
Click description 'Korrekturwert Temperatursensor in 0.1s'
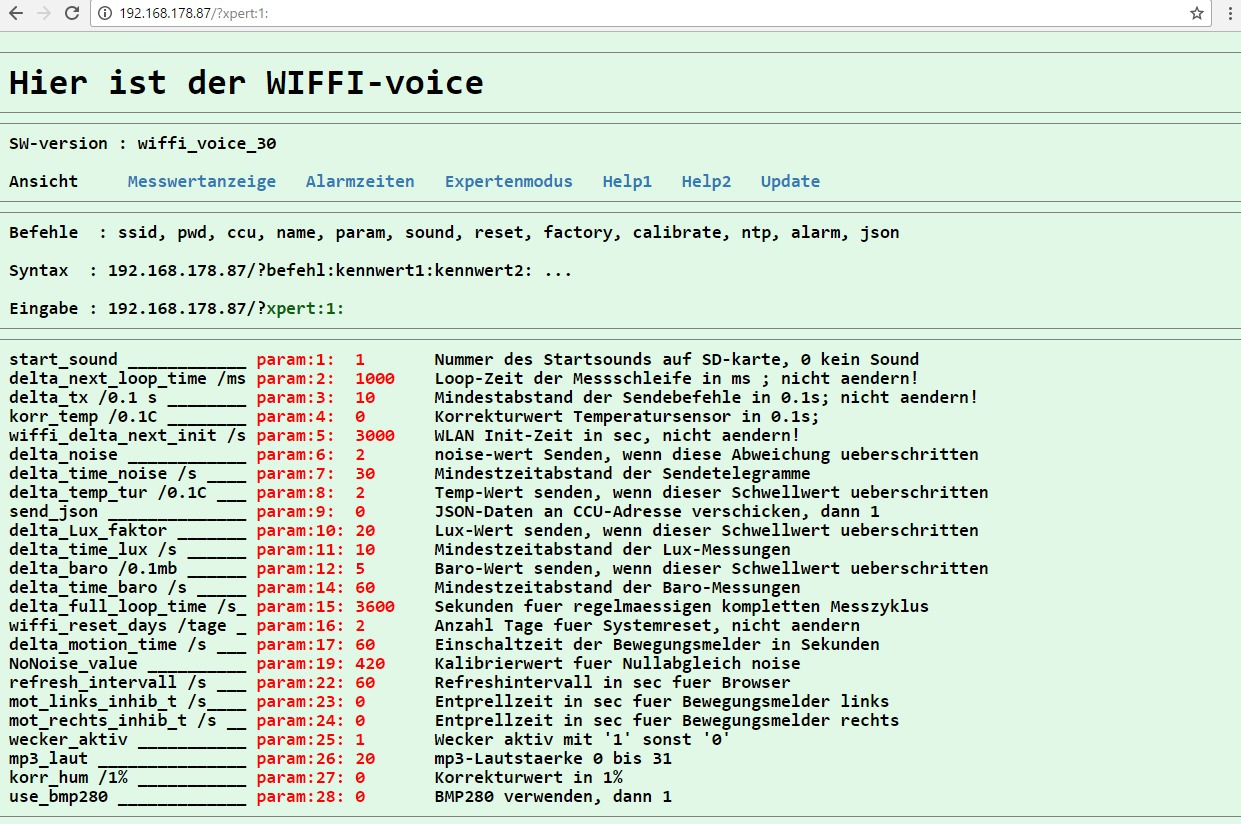[x=627, y=416]
